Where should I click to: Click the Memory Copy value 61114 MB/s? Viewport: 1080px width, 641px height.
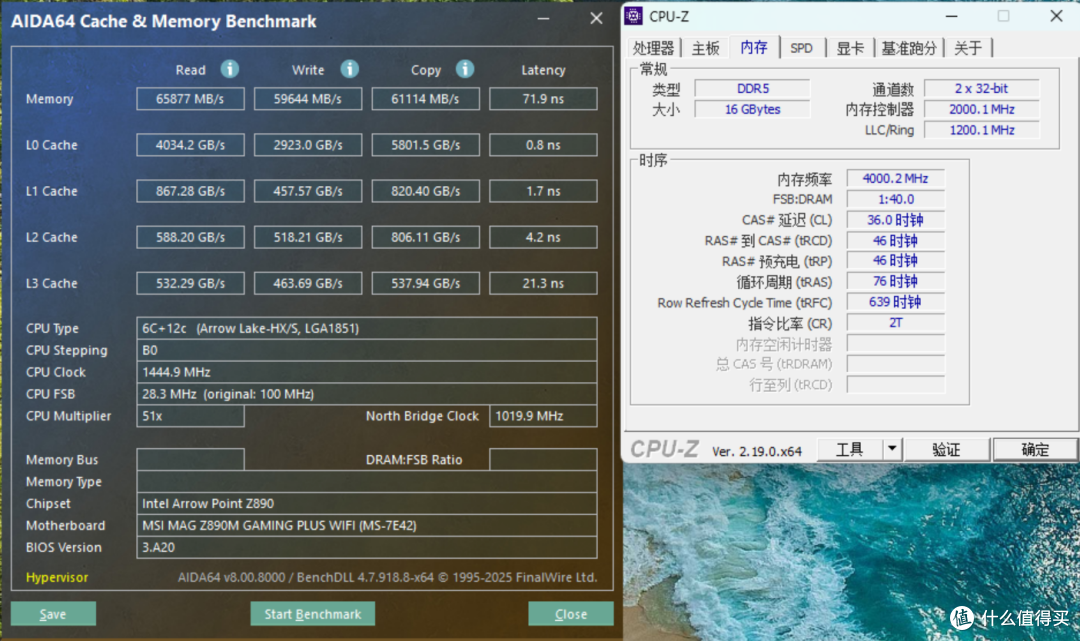[426, 98]
